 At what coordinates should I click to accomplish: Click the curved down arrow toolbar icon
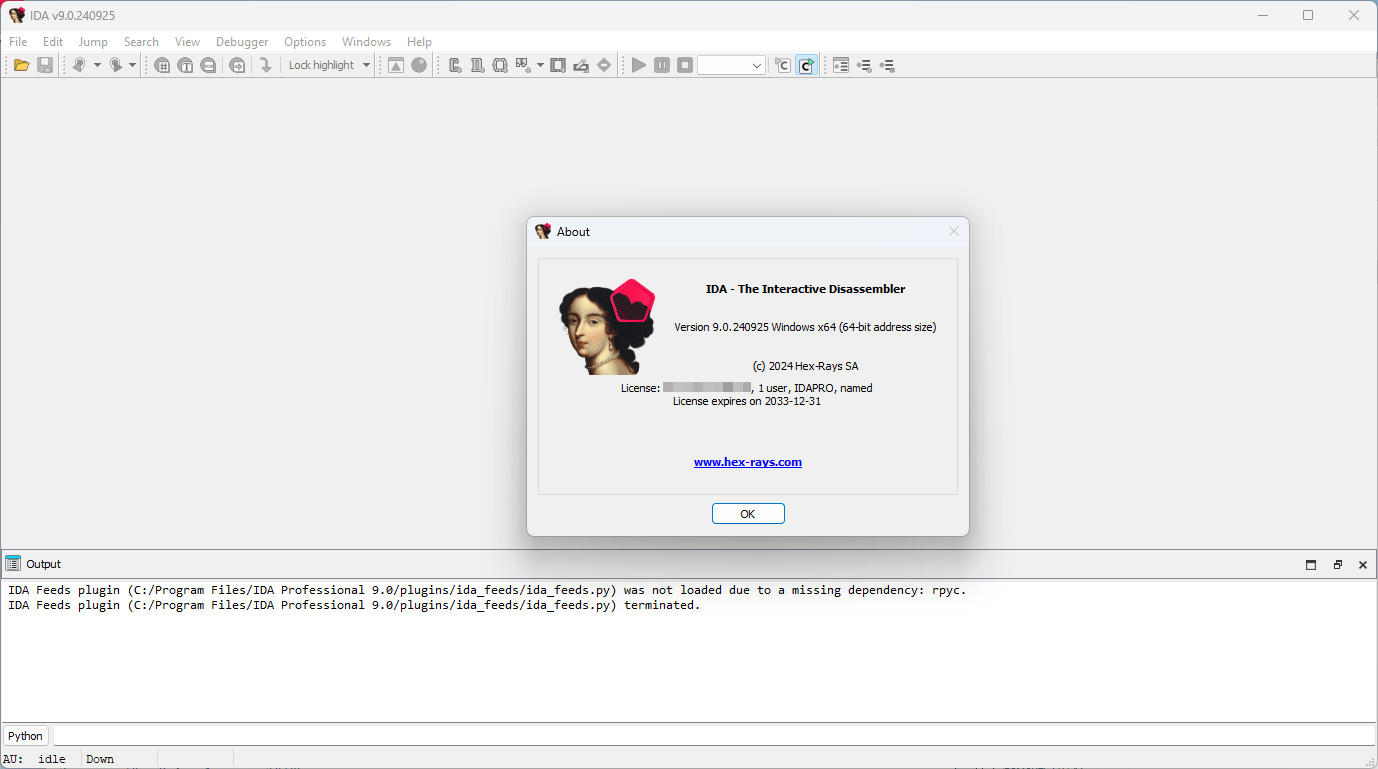(265, 65)
